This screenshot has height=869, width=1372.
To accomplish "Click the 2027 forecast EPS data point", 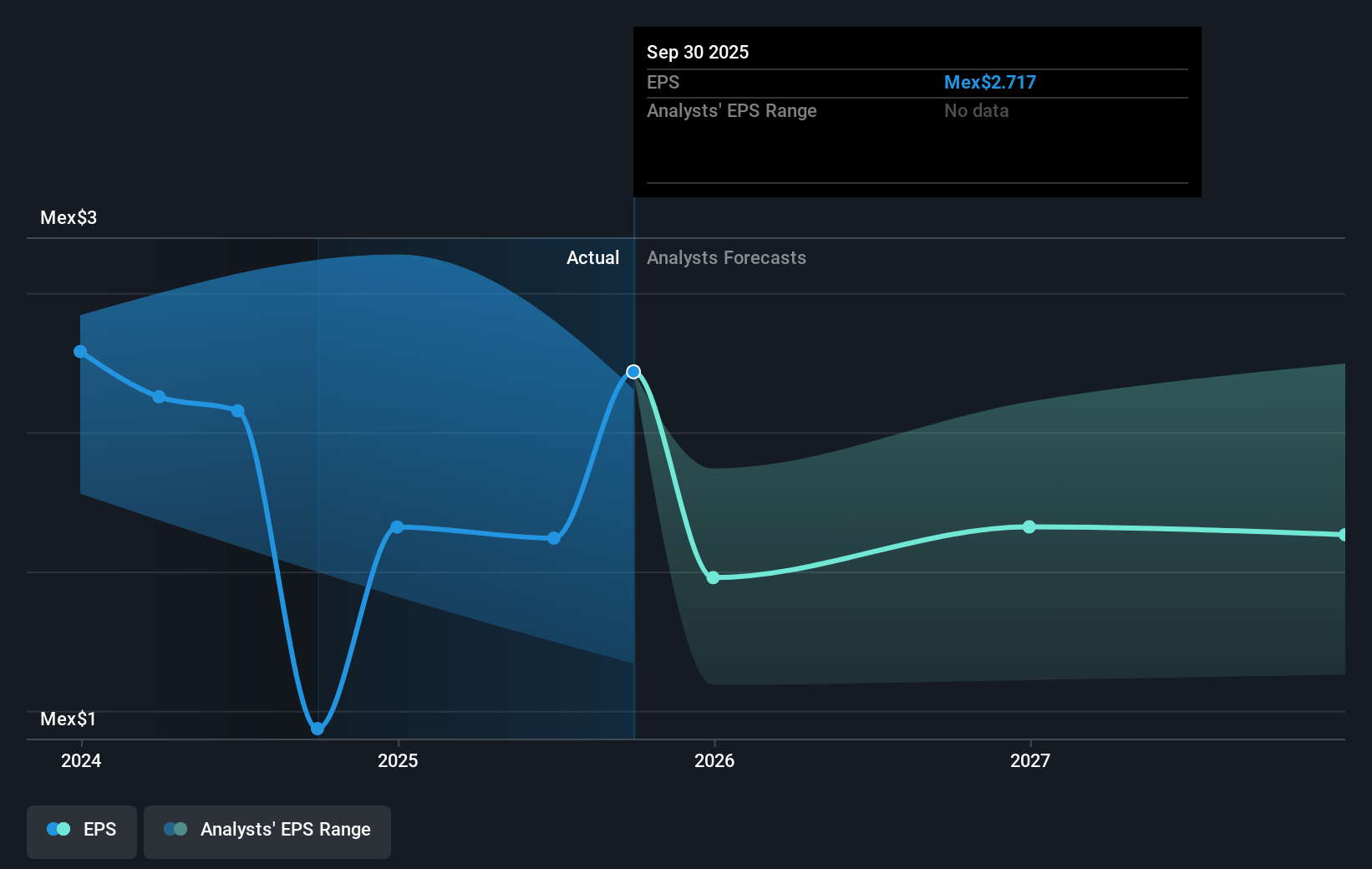I will pos(1029,526).
